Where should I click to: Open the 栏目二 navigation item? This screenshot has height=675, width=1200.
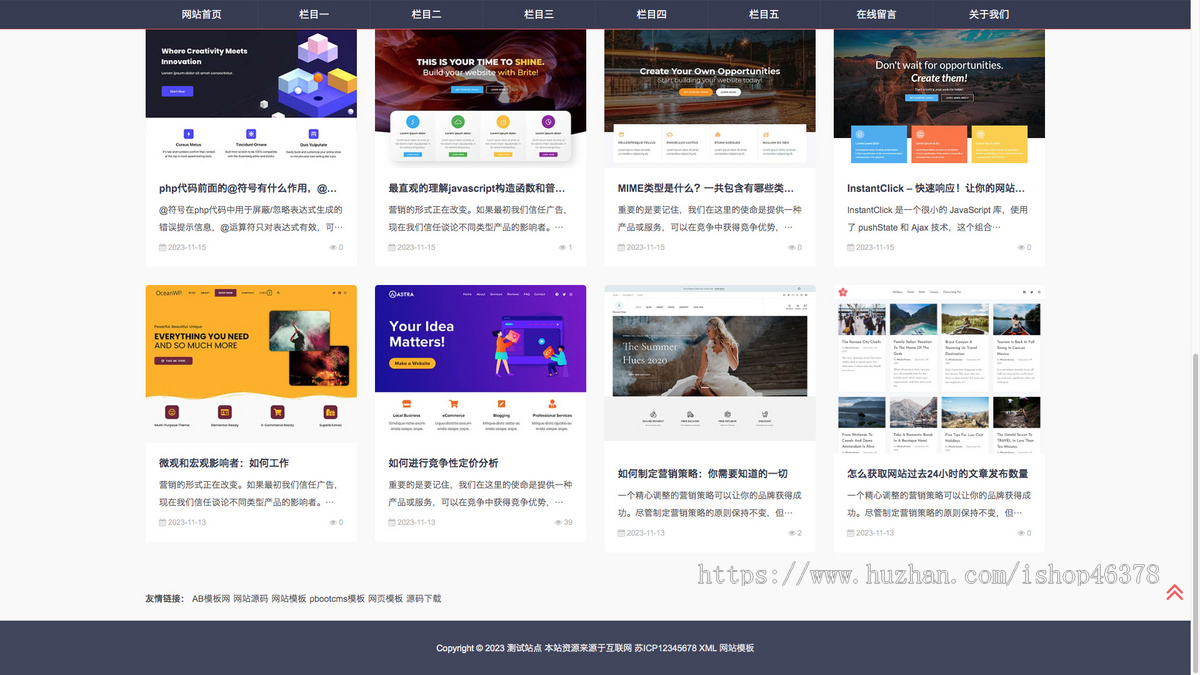pos(427,14)
